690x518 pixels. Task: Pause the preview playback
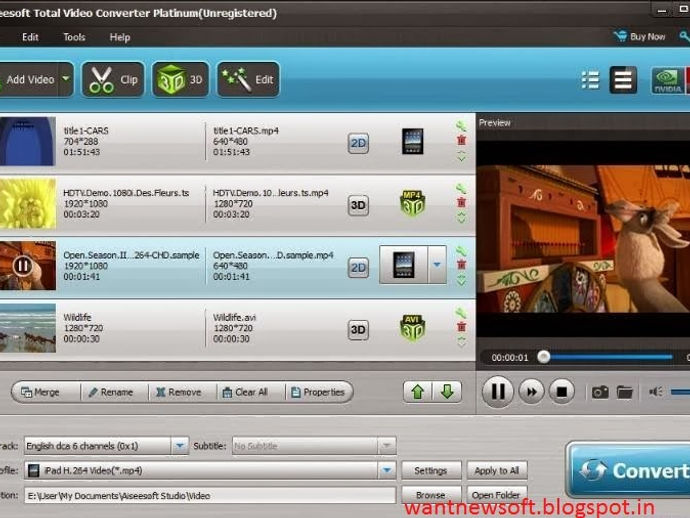[498, 391]
